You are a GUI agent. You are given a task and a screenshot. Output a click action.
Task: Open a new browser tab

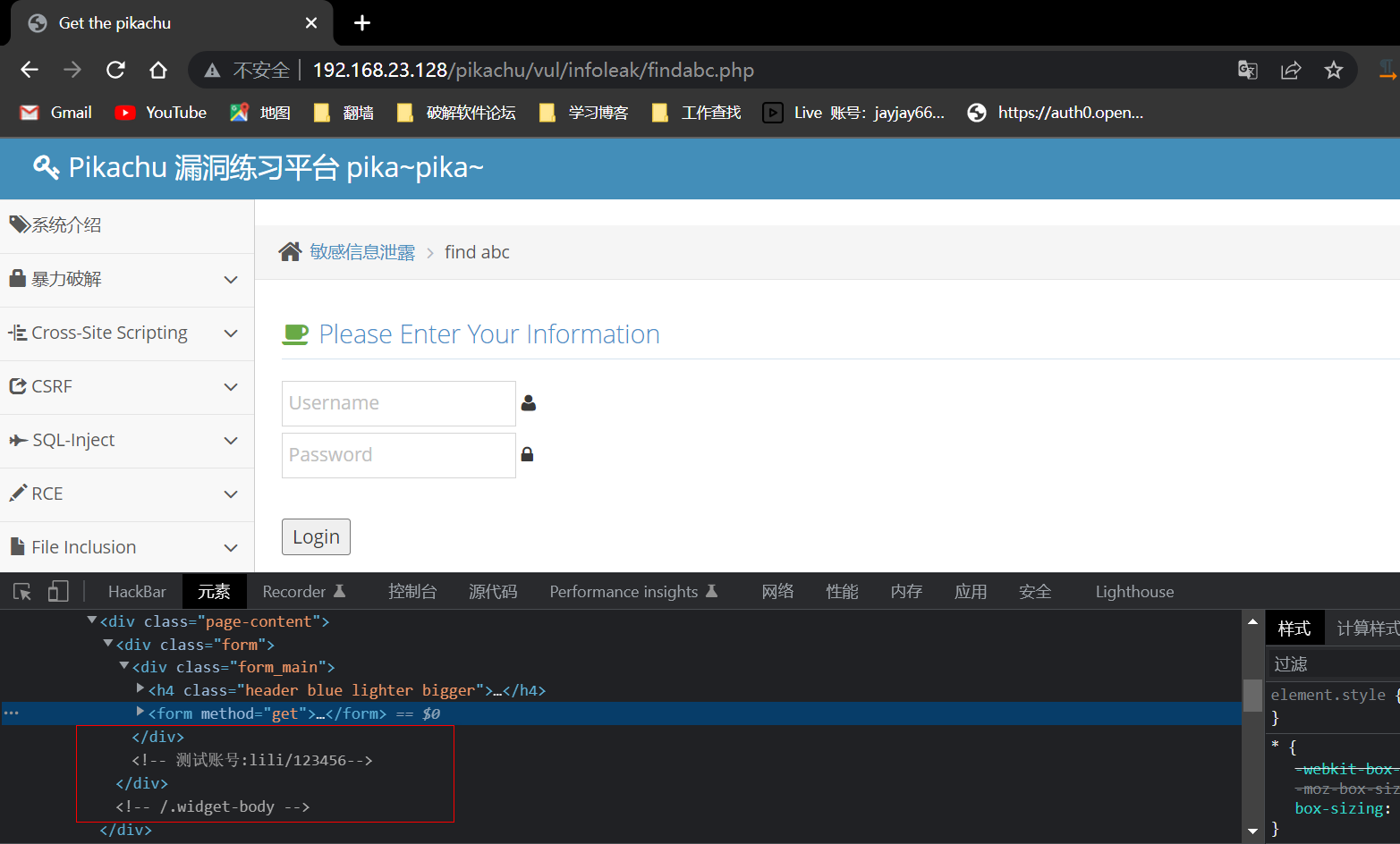pos(362,23)
